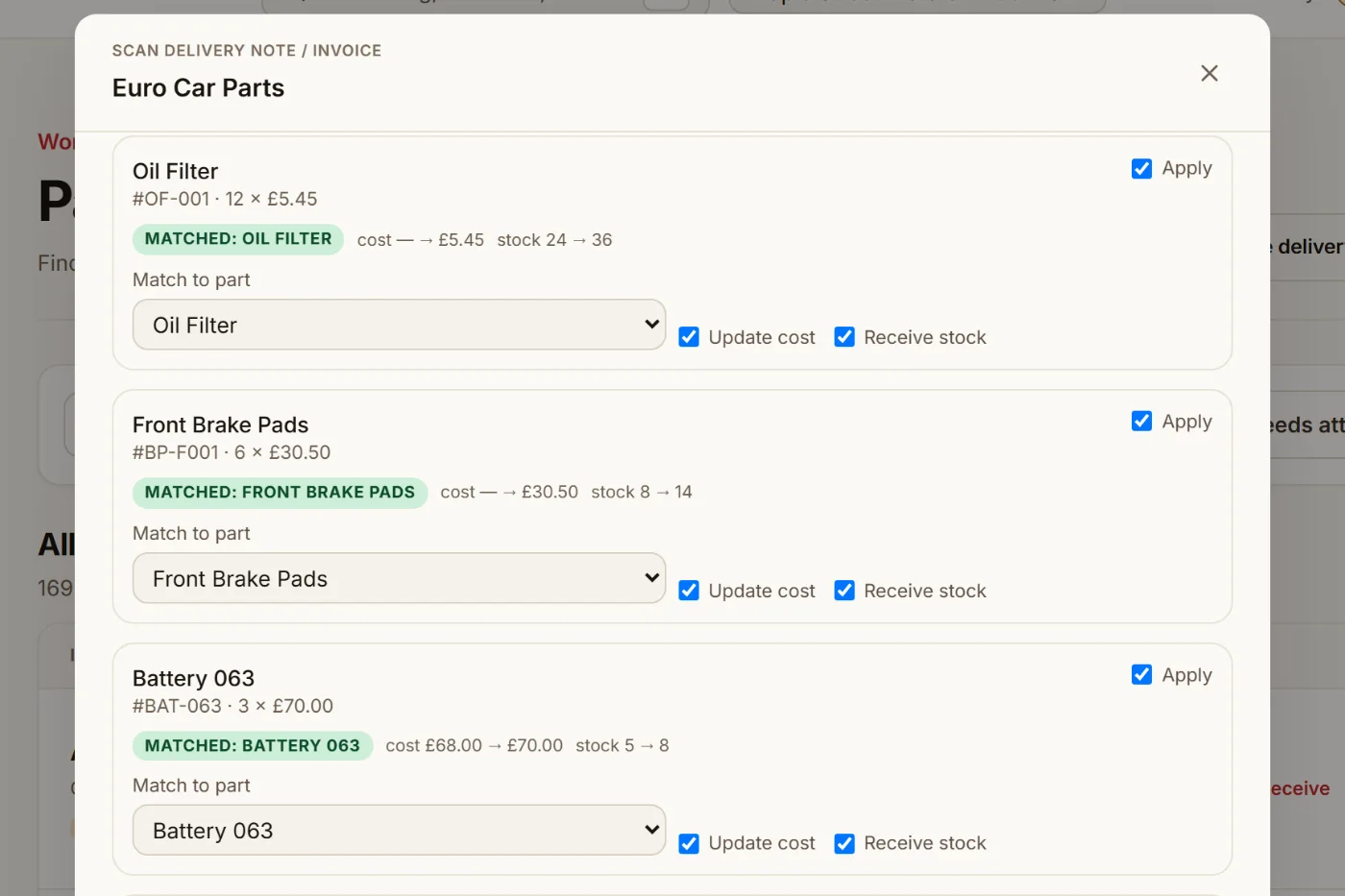This screenshot has height=896, width=1345.
Task: Toggle Update cost for Battery 063
Action: (689, 843)
